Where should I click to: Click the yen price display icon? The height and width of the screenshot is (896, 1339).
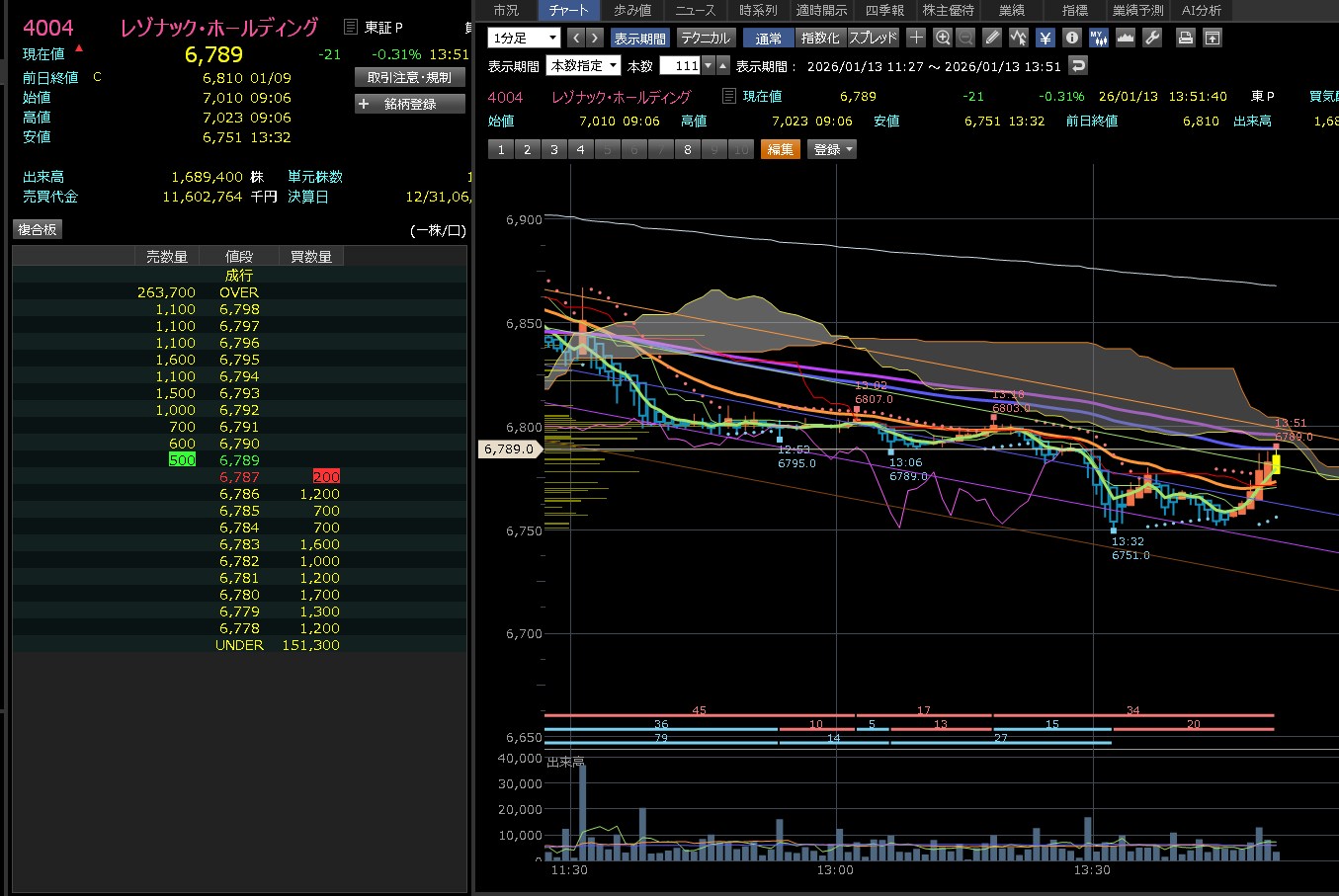[x=1046, y=38]
